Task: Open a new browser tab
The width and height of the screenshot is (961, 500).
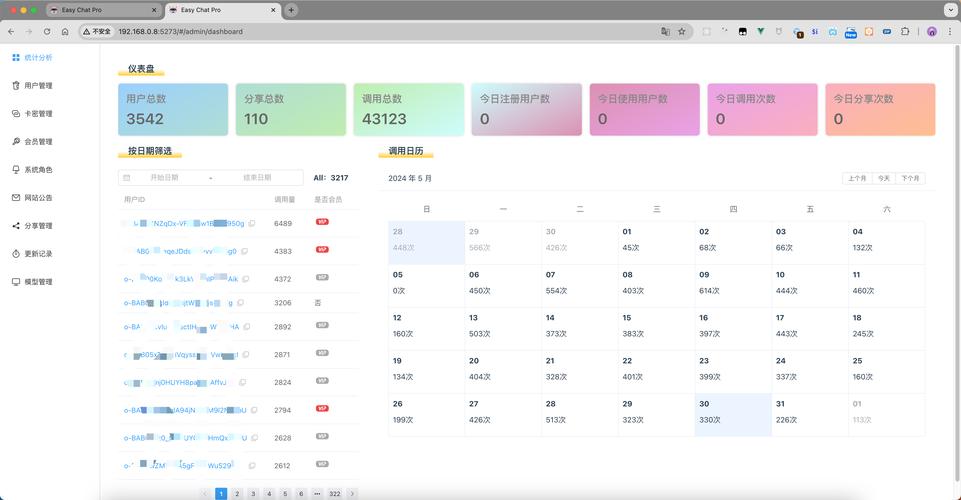Action: [291, 10]
